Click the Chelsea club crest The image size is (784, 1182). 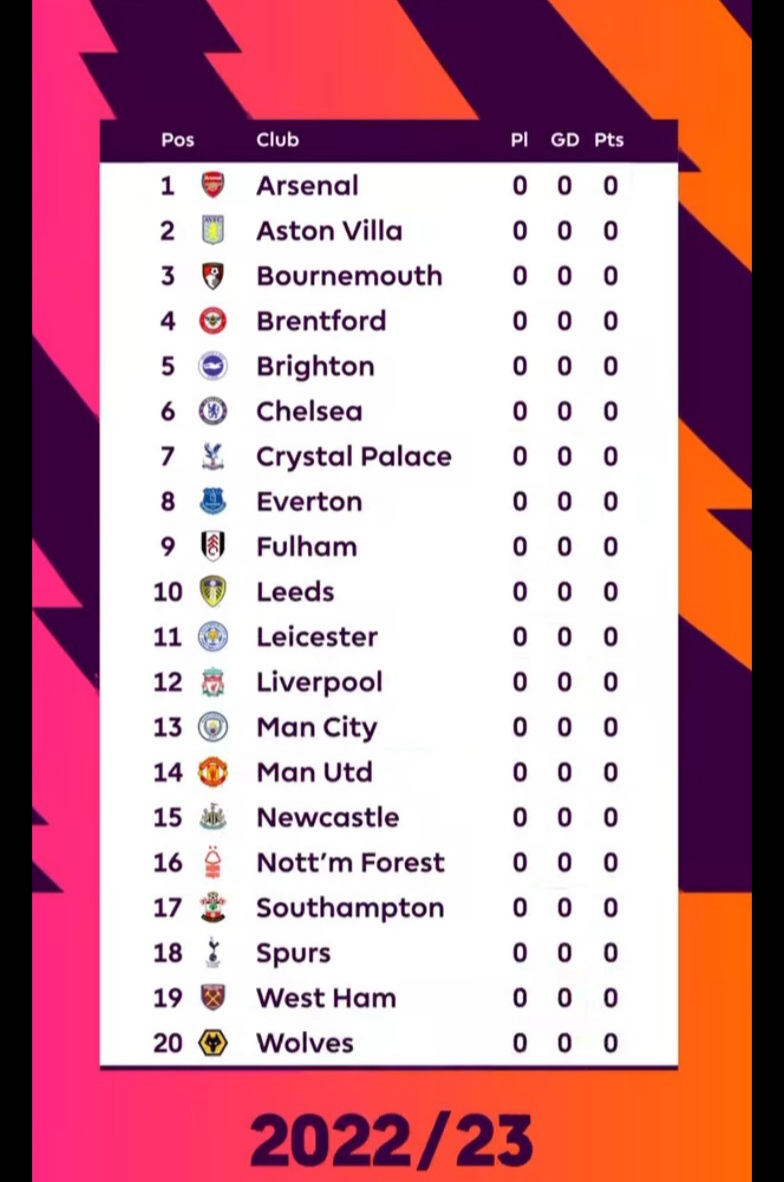tap(213, 411)
